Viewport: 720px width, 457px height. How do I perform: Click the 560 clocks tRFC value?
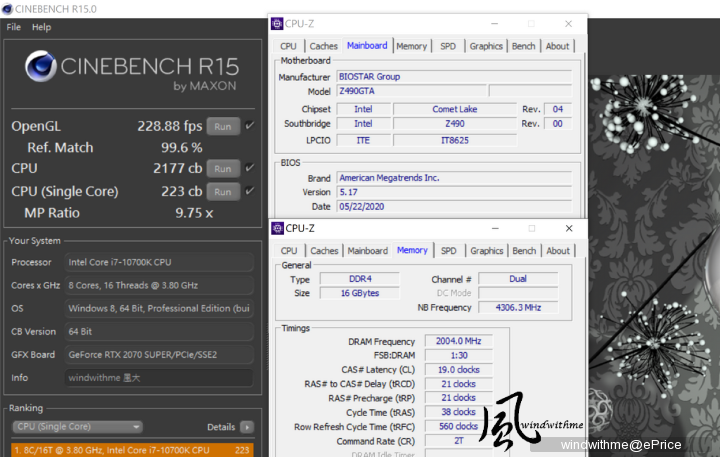click(458, 426)
